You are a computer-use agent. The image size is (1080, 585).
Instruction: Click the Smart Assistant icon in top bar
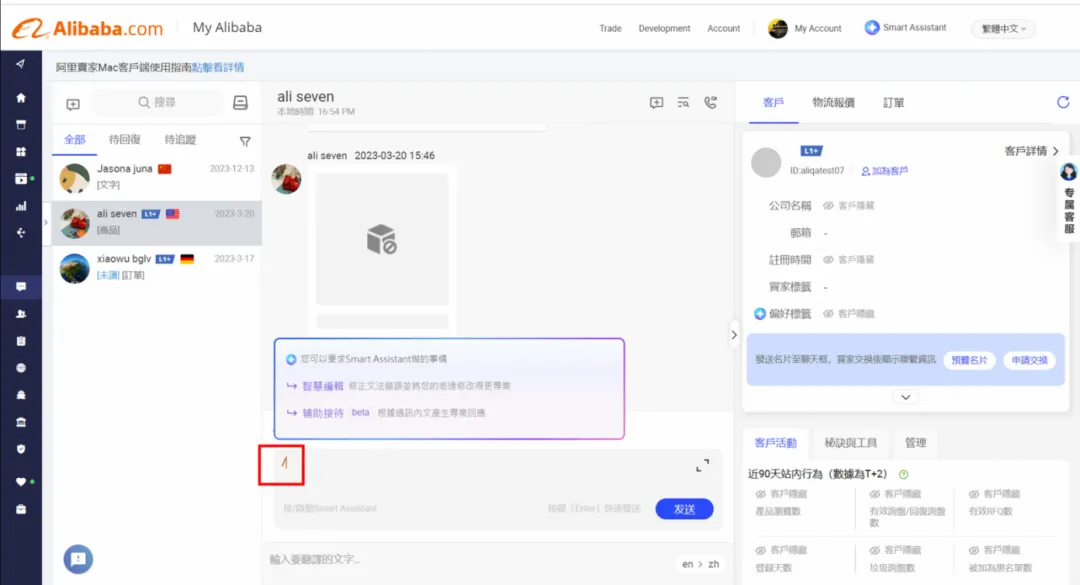[x=871, y=28]
